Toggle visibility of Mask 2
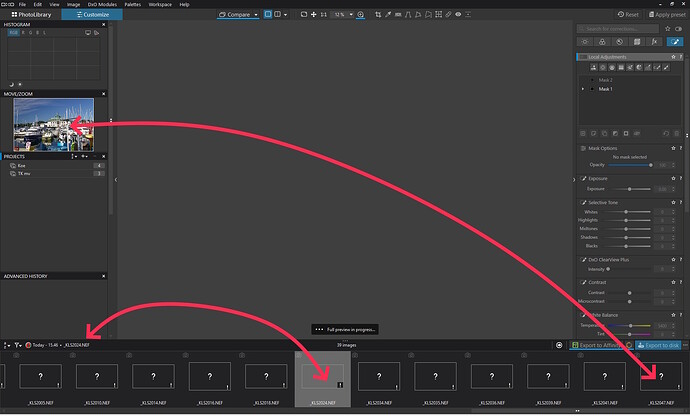 592,80
